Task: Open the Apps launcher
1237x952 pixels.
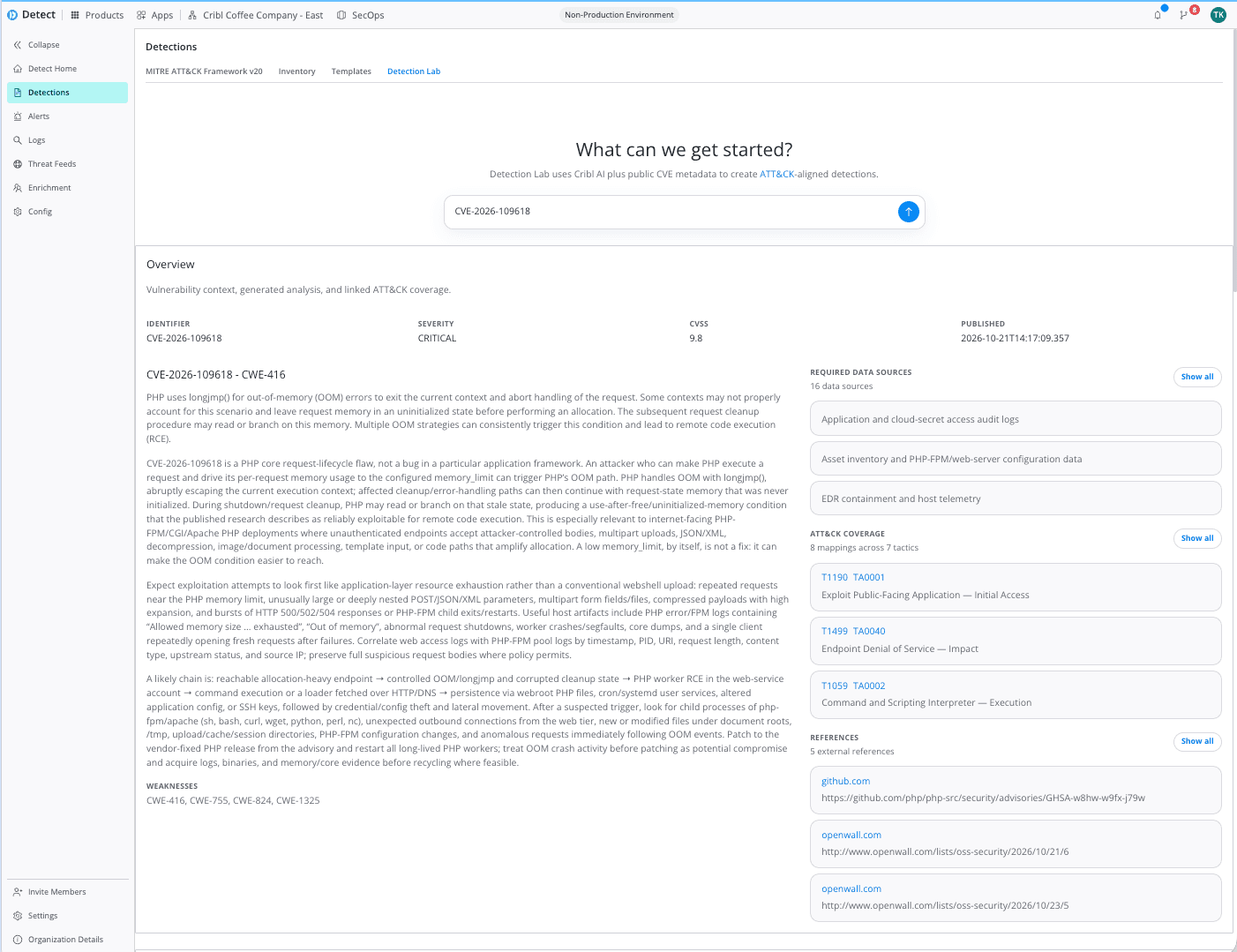Action: point(154,15)
